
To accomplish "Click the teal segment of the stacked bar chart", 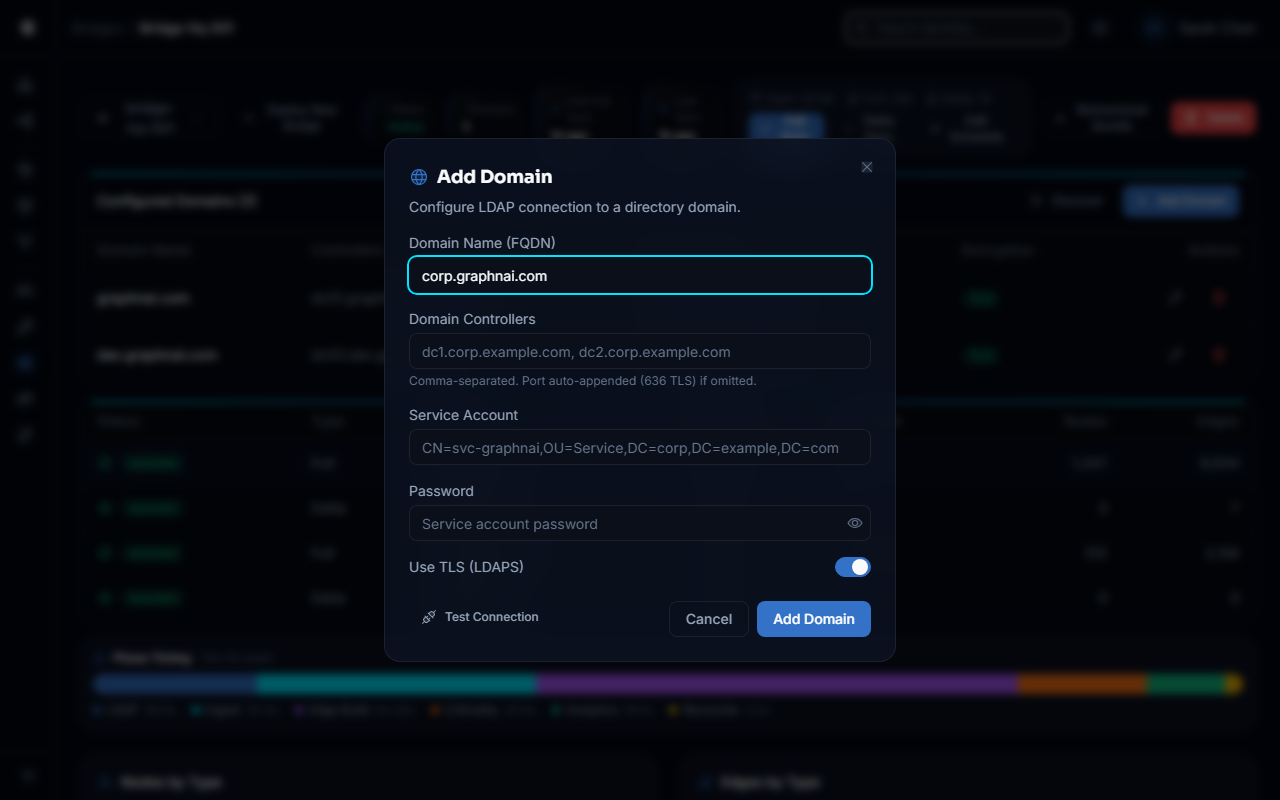I will (395, 683).
